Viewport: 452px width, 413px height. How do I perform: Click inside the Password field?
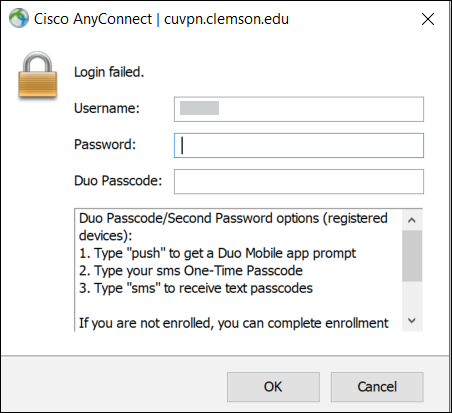click(x=299, y=145)
